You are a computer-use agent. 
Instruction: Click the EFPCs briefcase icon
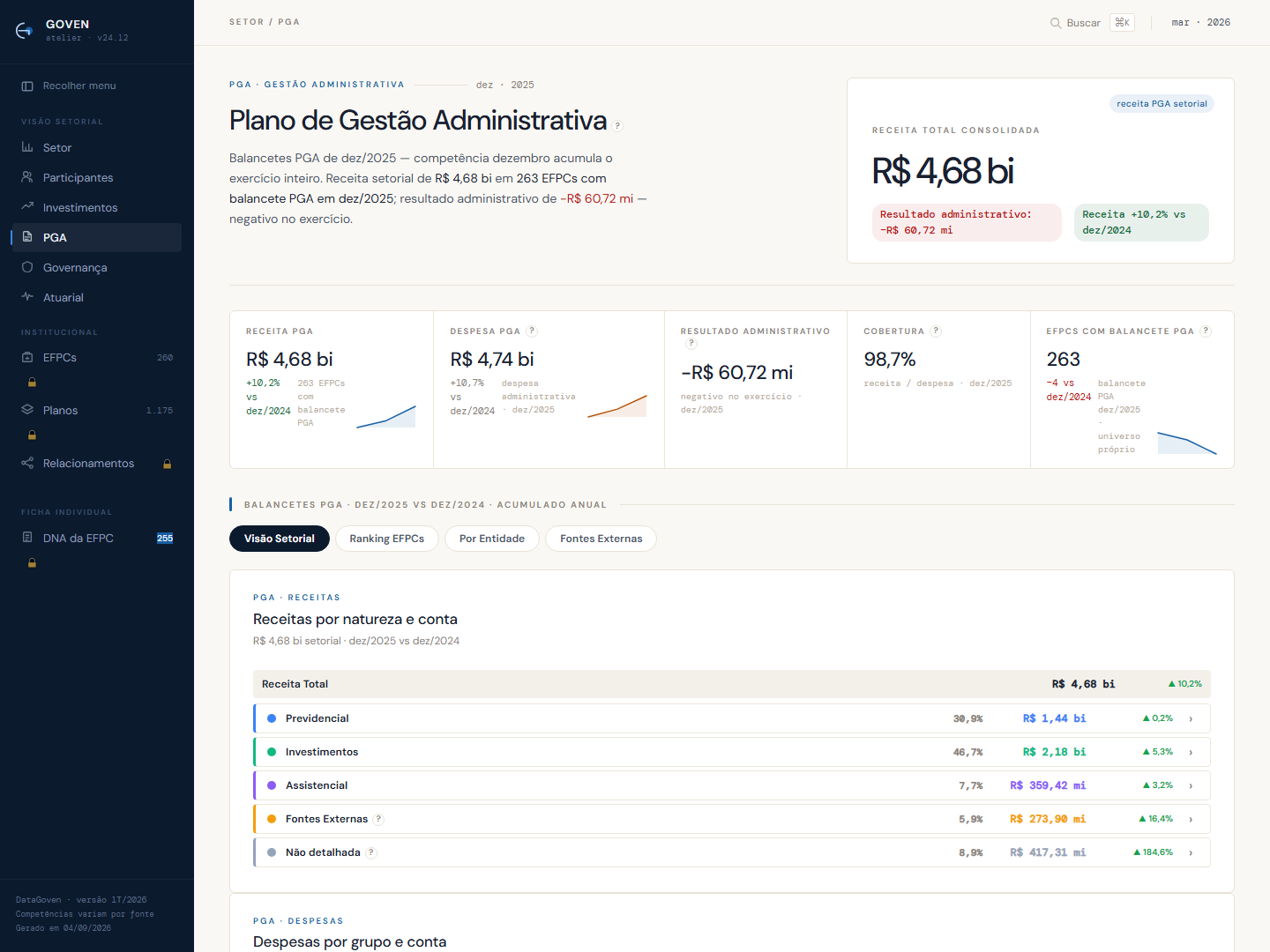coord(27,357)
